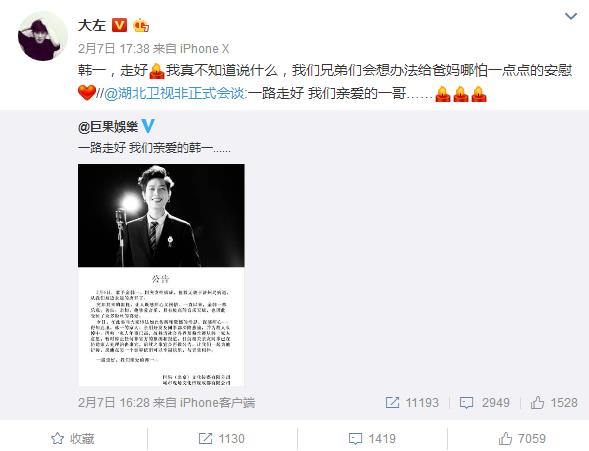Open the original post's 2月7日 16:28 timestamp
Screen dimensions: 589x451
pos(114,403)
